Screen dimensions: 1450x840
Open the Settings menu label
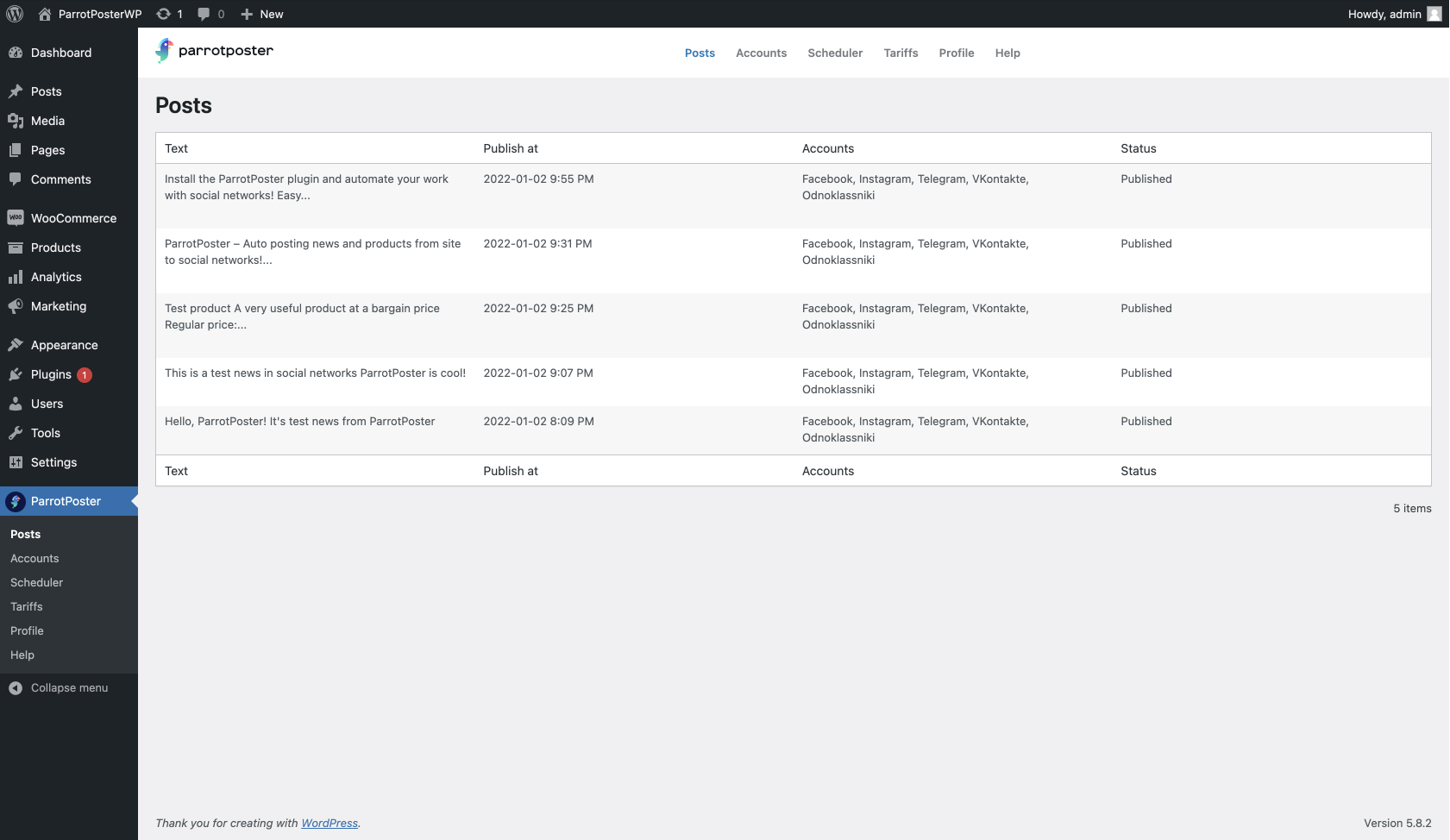point(53,462)
